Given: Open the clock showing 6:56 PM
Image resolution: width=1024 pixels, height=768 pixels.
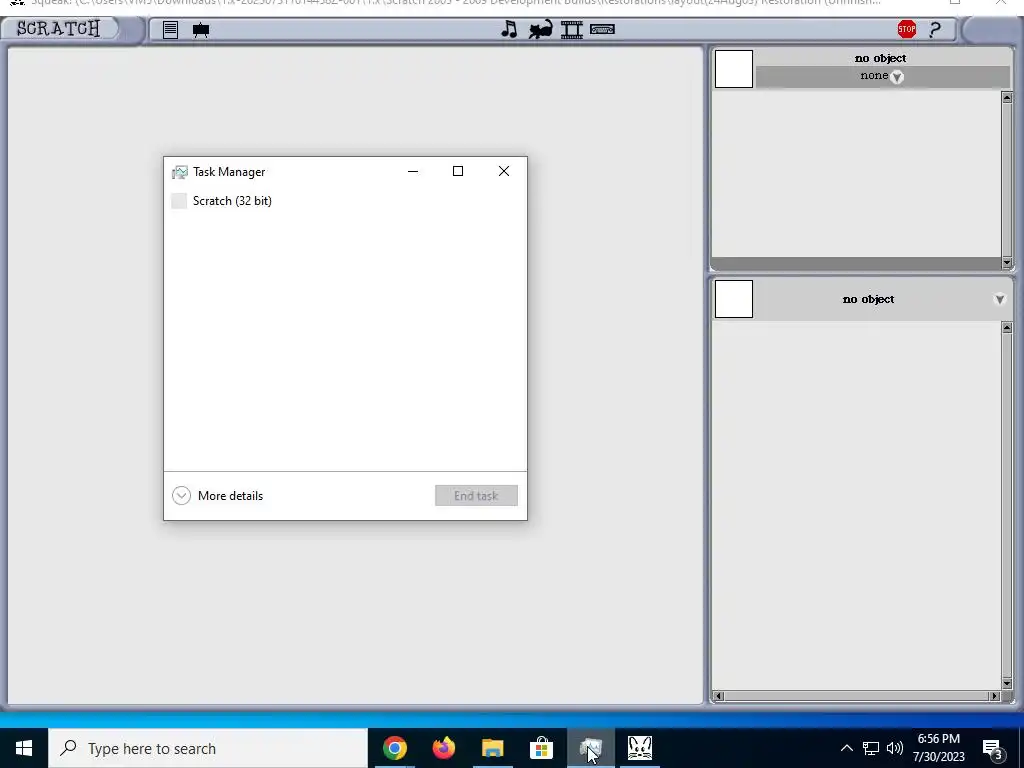Looking at the screenshot, I should (938, 748).
